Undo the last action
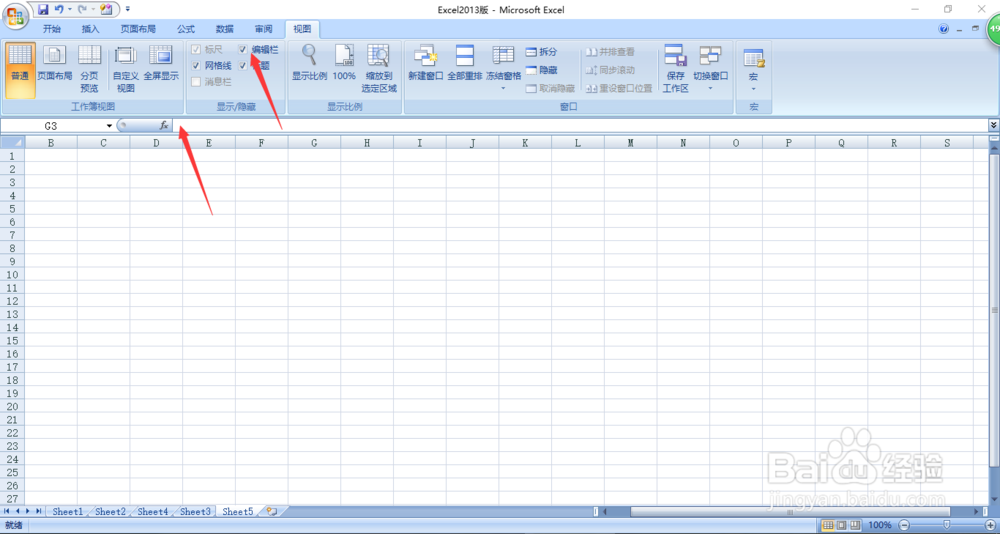1000x534 pixels. coord(59,10)
